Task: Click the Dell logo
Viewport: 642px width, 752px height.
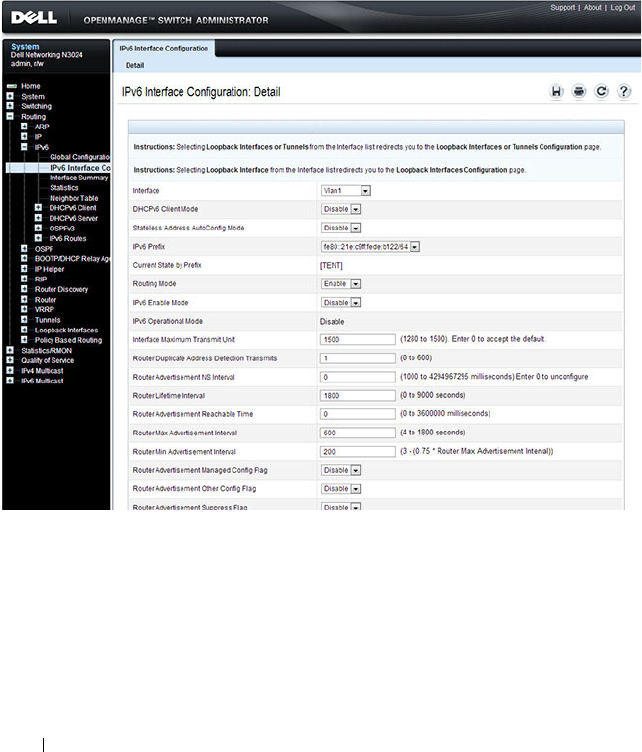Action: click(34, 18)
